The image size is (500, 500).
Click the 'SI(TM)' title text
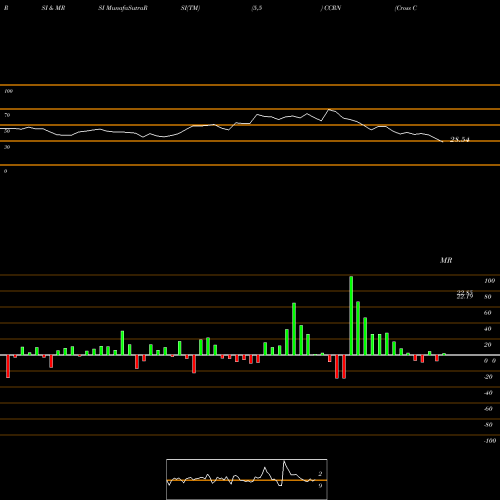point(190,8)
